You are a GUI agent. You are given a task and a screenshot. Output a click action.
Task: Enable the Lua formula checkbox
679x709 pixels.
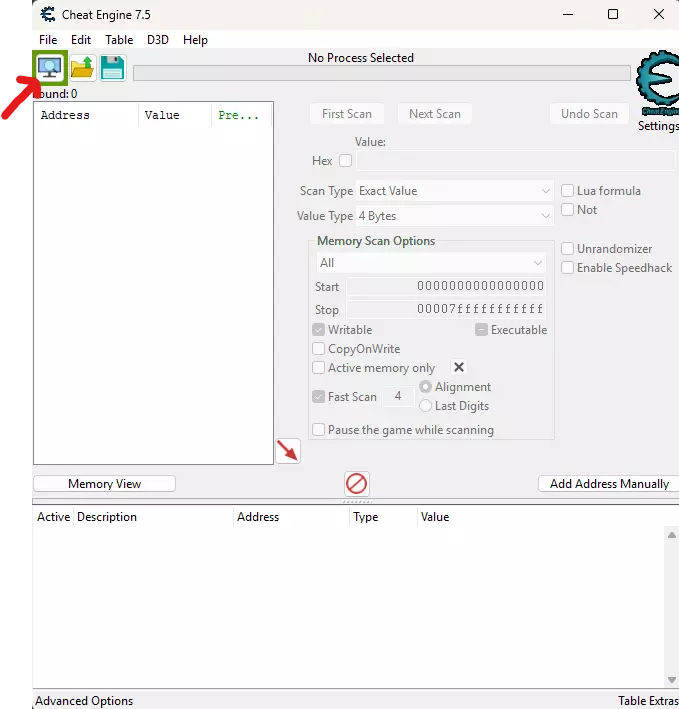tap(567, 190)
